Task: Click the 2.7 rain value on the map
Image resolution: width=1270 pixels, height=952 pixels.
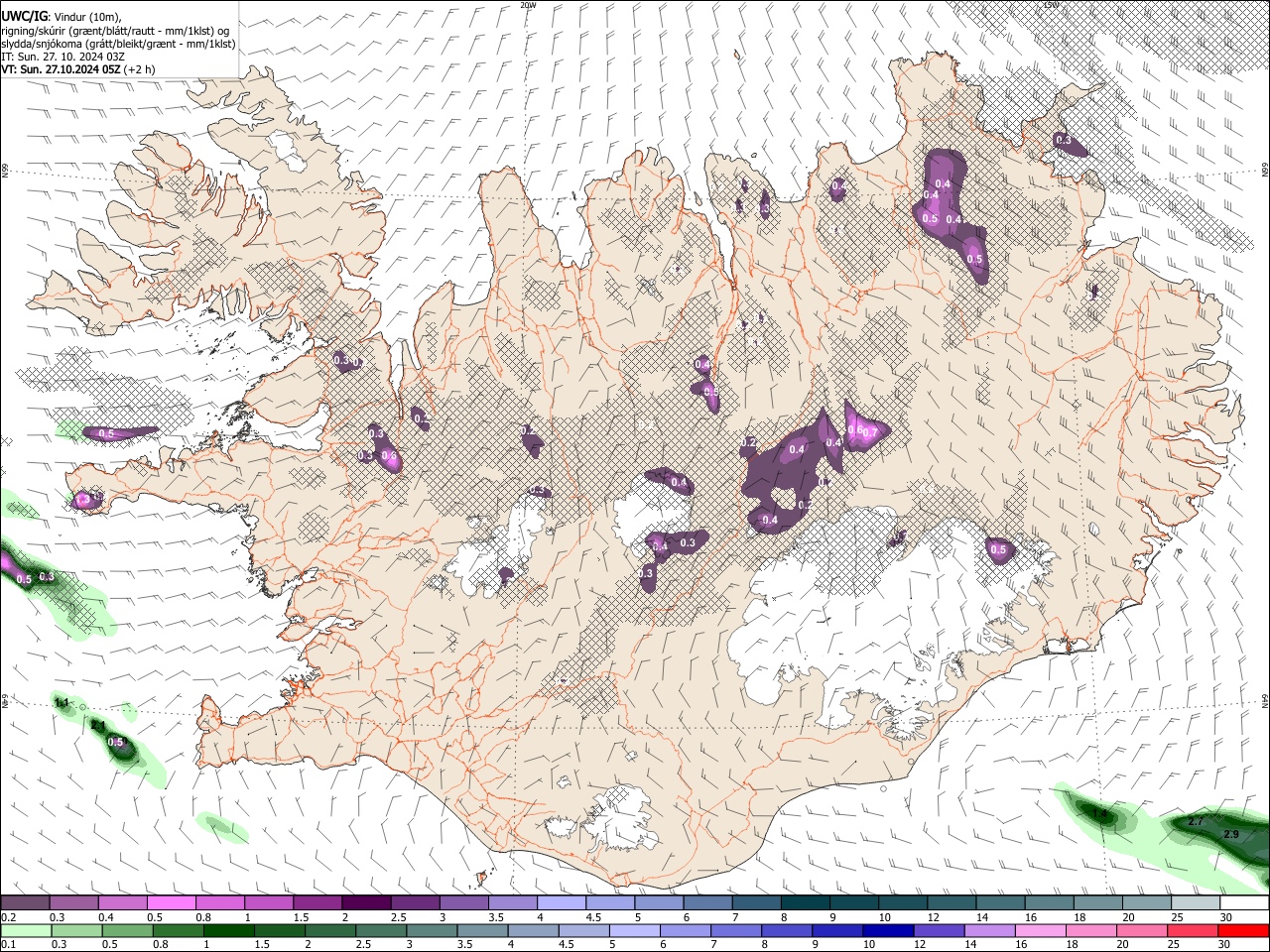Action: (x=1196, y=821)
